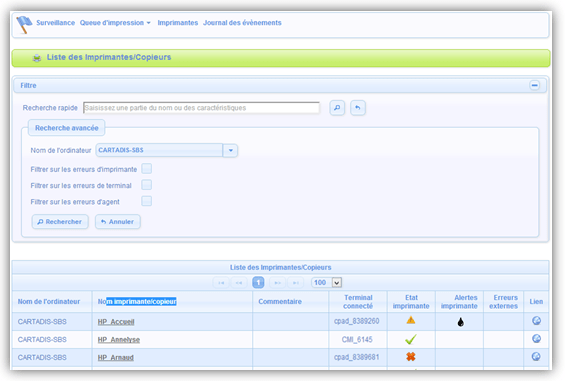
Task: Click the Rechercher button
Action: [60, 222]
